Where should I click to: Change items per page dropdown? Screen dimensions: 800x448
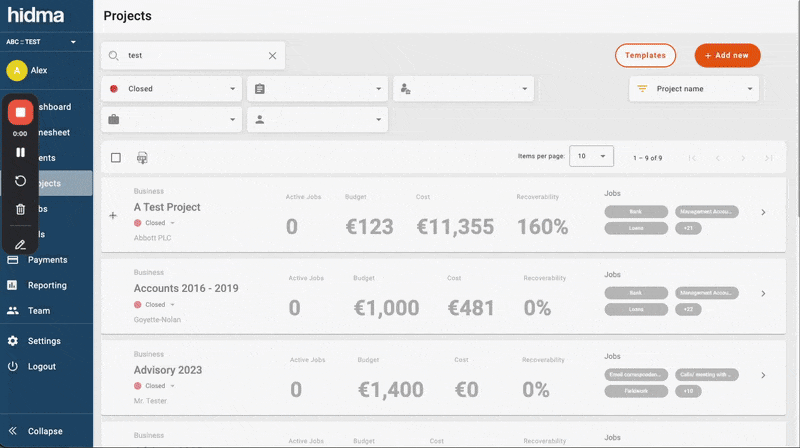[591, 156]
